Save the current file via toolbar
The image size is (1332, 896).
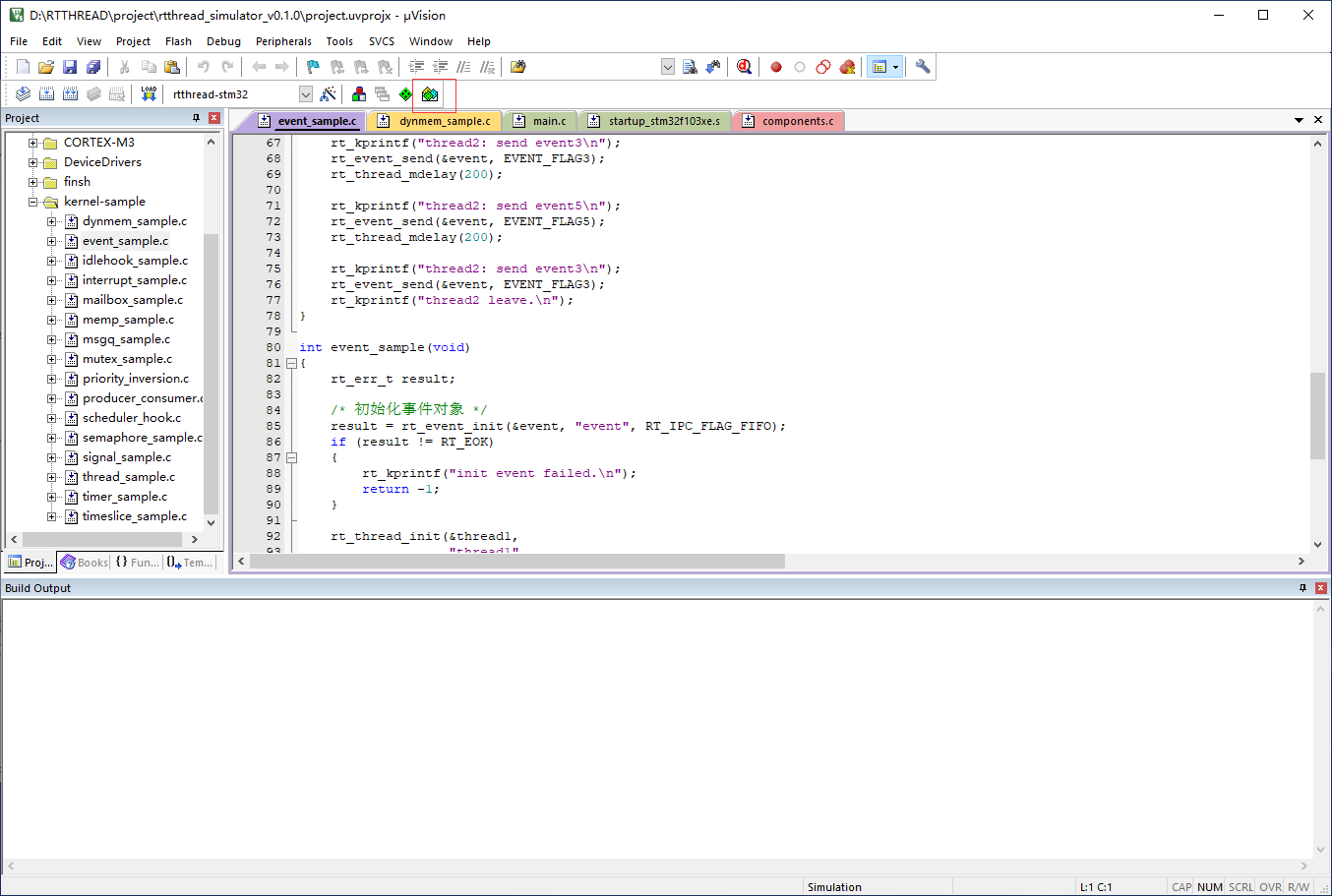coord(70,67)
